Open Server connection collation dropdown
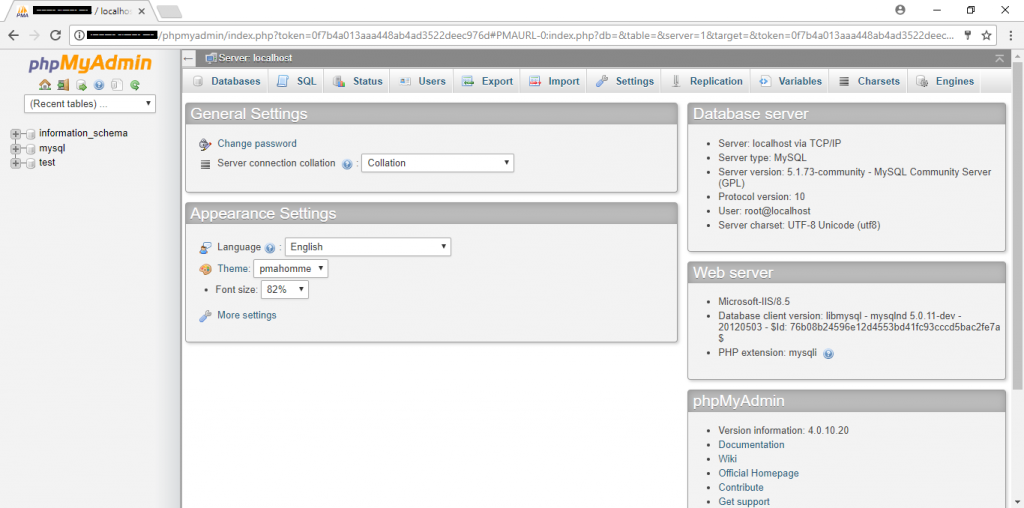1024x508 pixels. pyautogui.click(x=438, y=163)
